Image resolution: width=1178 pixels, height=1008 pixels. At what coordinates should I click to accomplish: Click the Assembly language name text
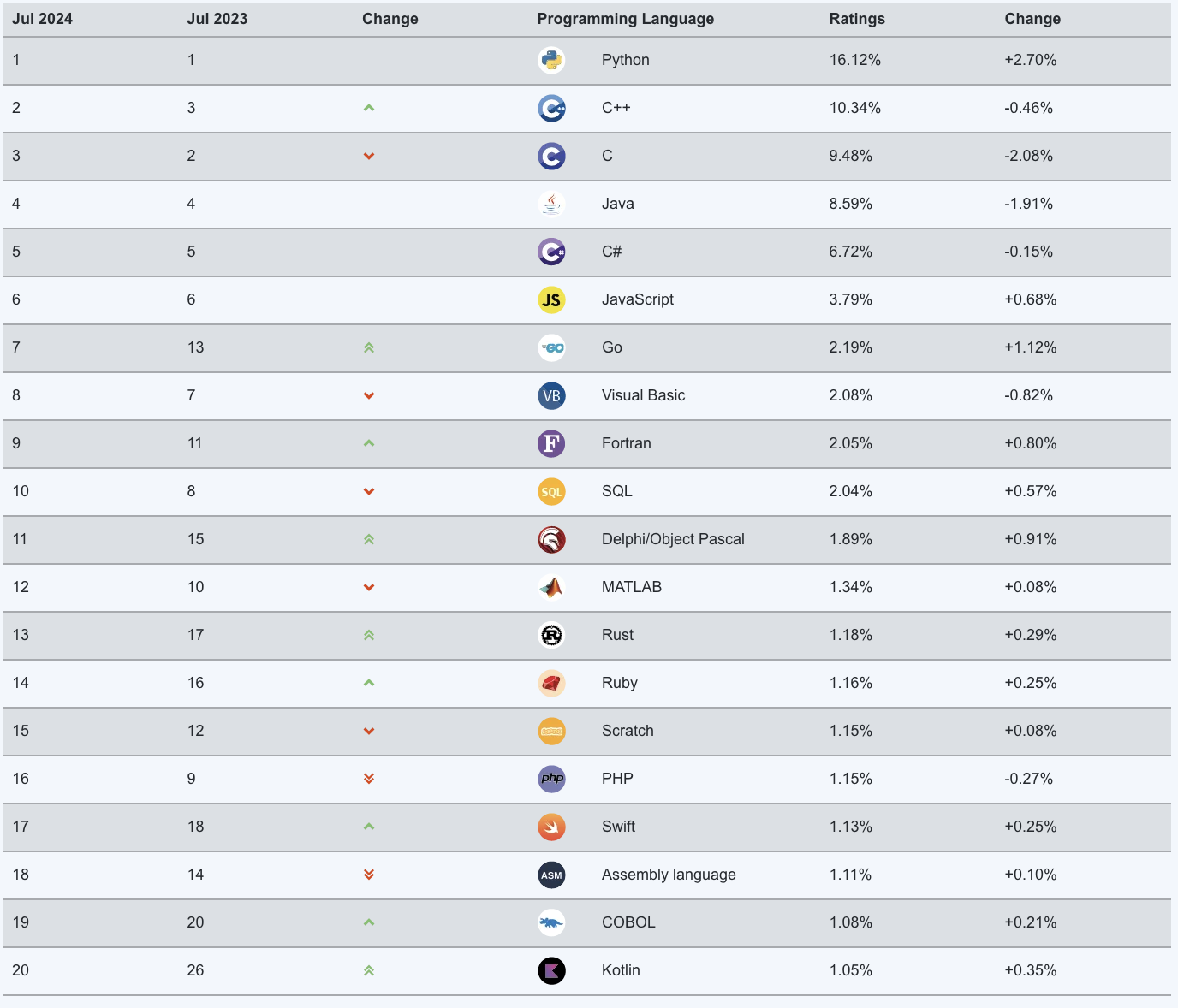(669, 875)
